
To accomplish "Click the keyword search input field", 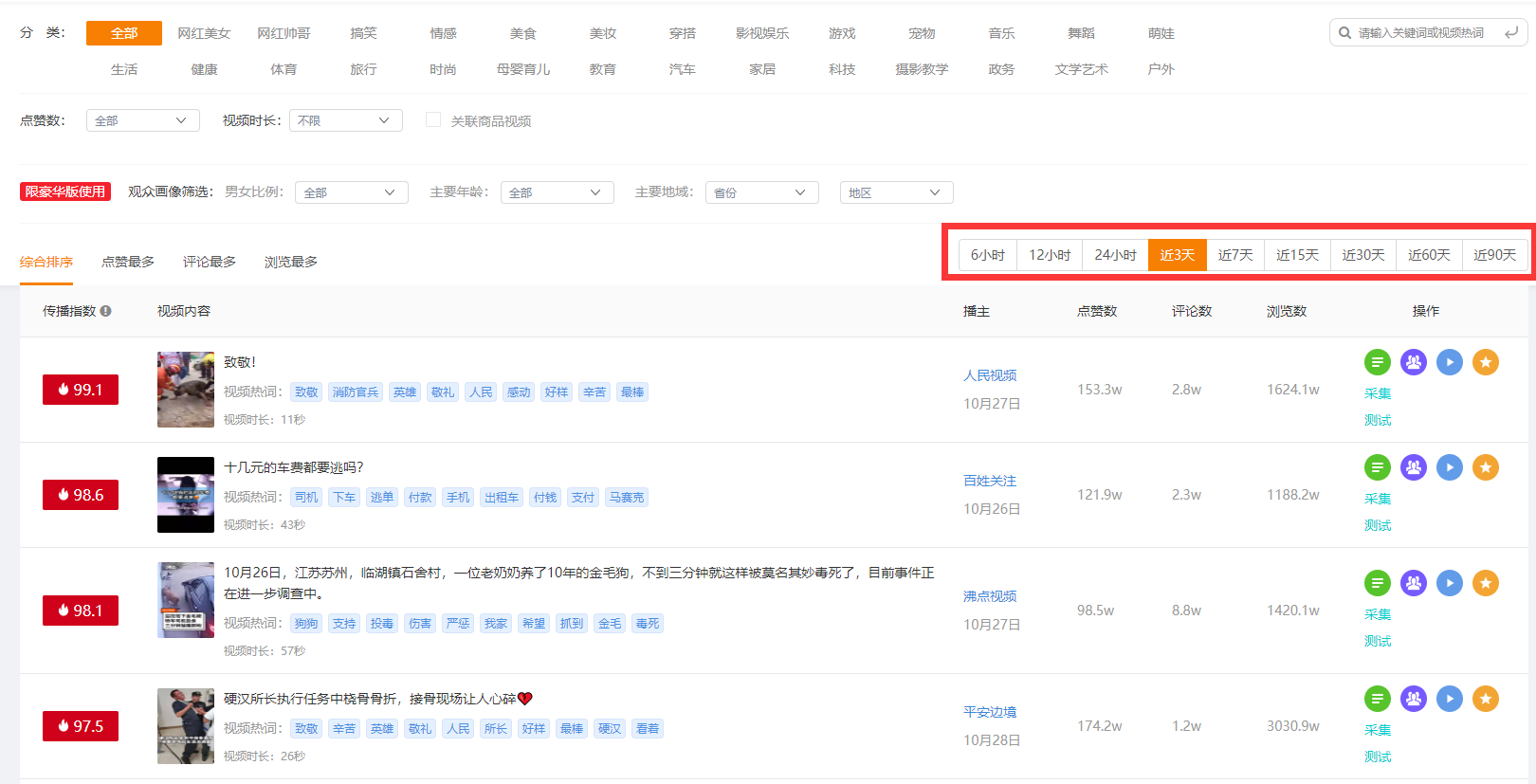I will coord(1422,33).
